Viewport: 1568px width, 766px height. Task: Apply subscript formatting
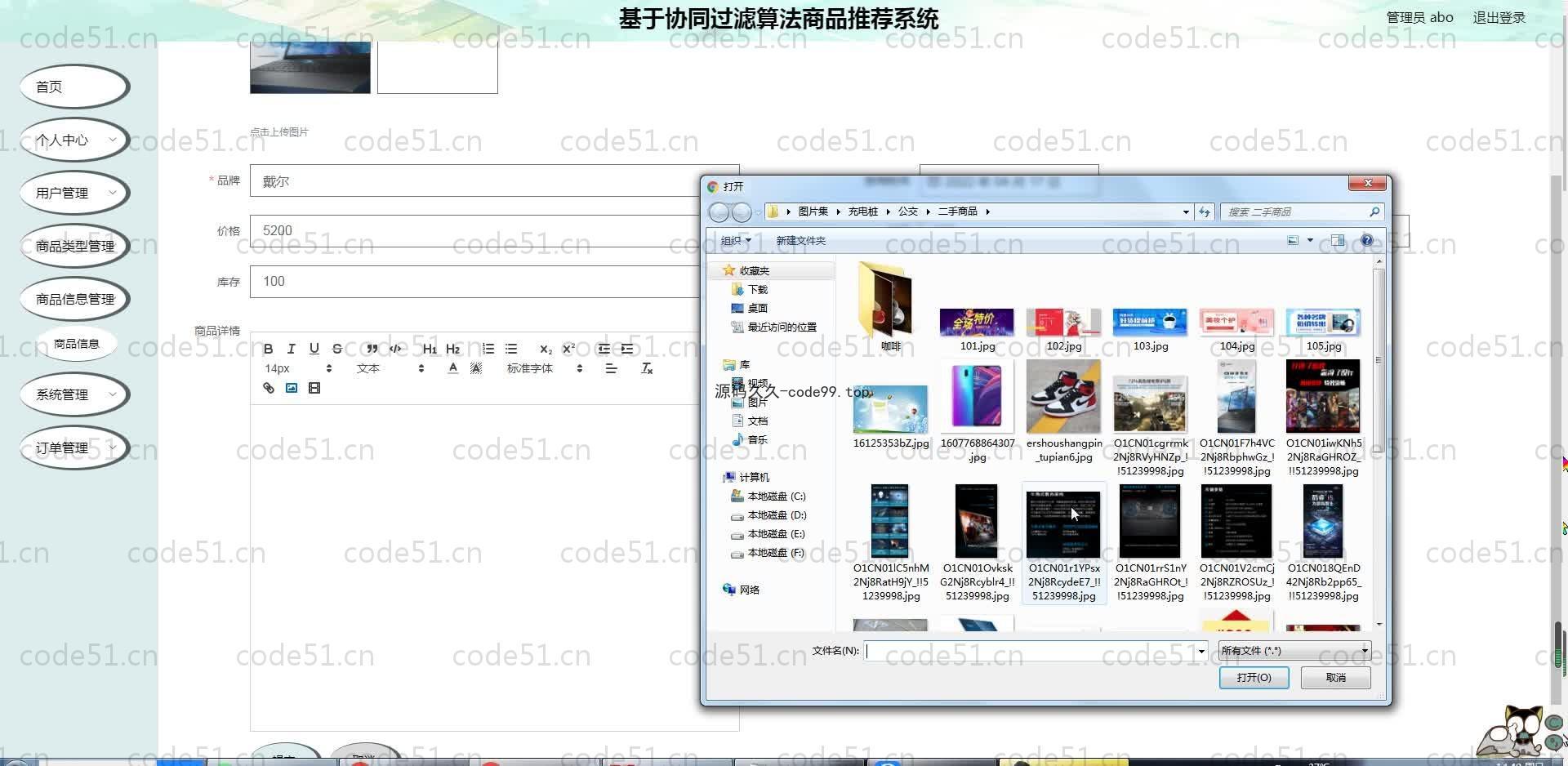tap(546, 349)
